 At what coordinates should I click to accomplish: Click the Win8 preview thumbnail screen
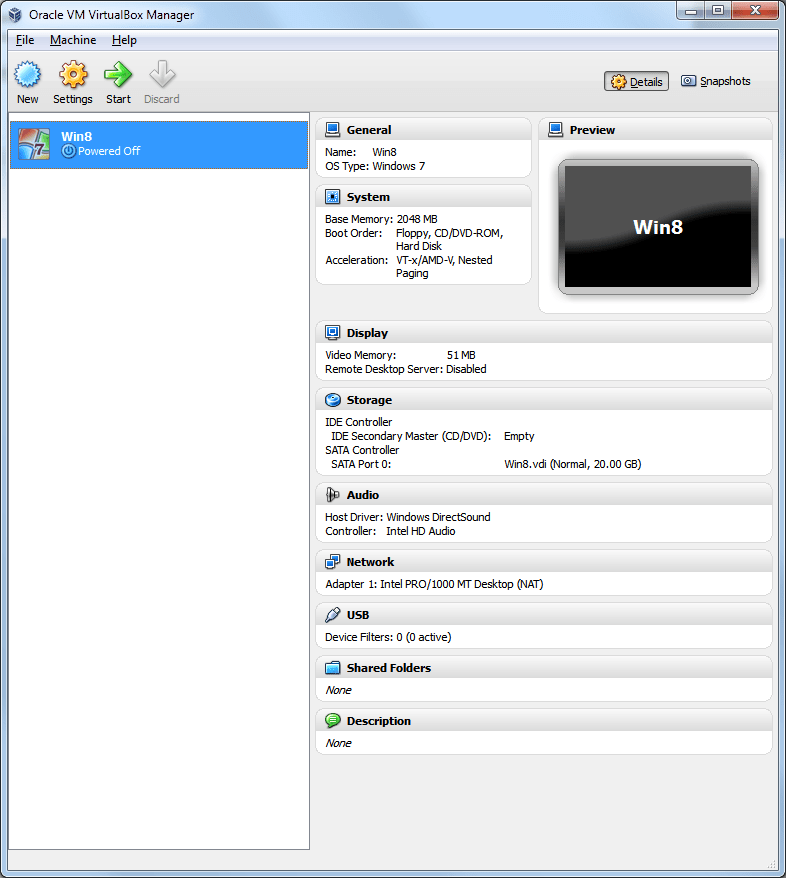(x=658, y=227)
